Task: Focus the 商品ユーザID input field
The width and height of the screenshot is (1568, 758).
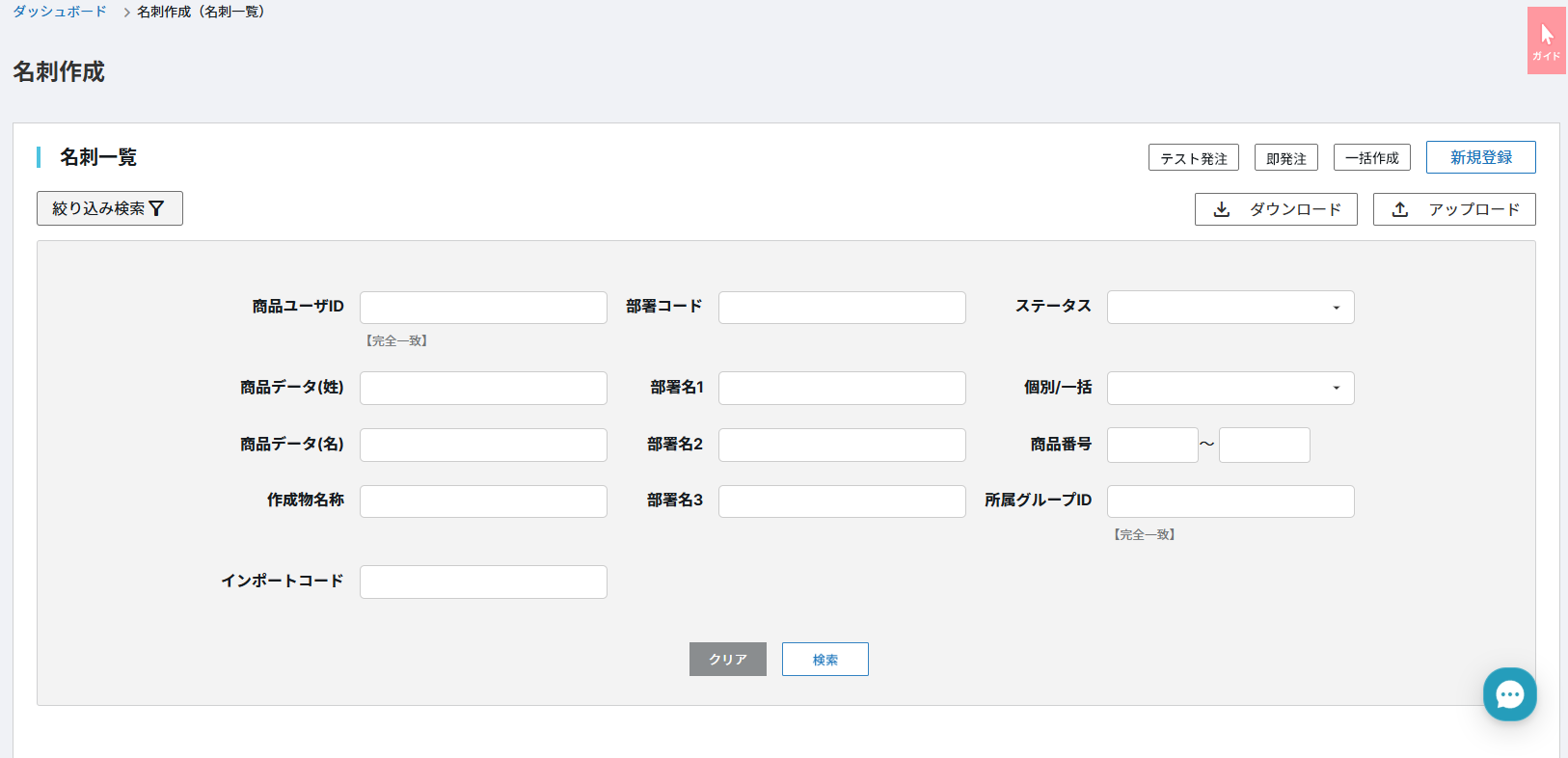Action: pyautogui.click(x=483, y=308)
